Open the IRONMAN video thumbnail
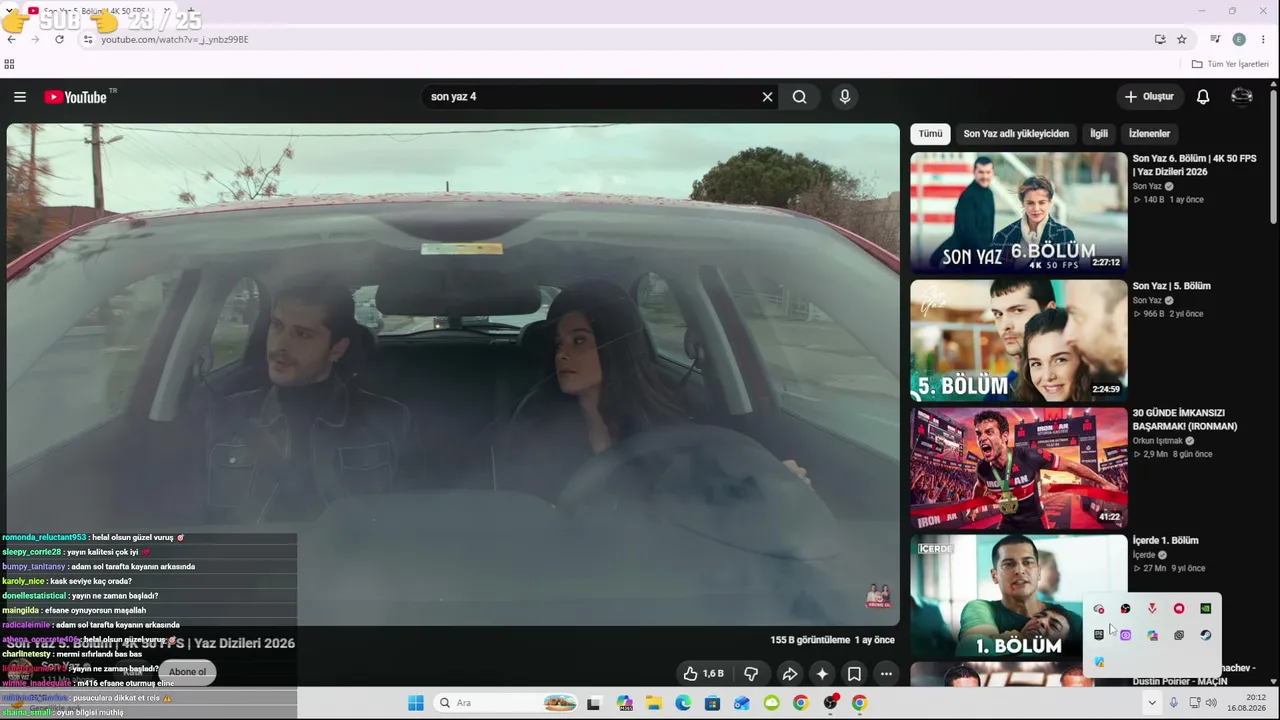 1019,467
